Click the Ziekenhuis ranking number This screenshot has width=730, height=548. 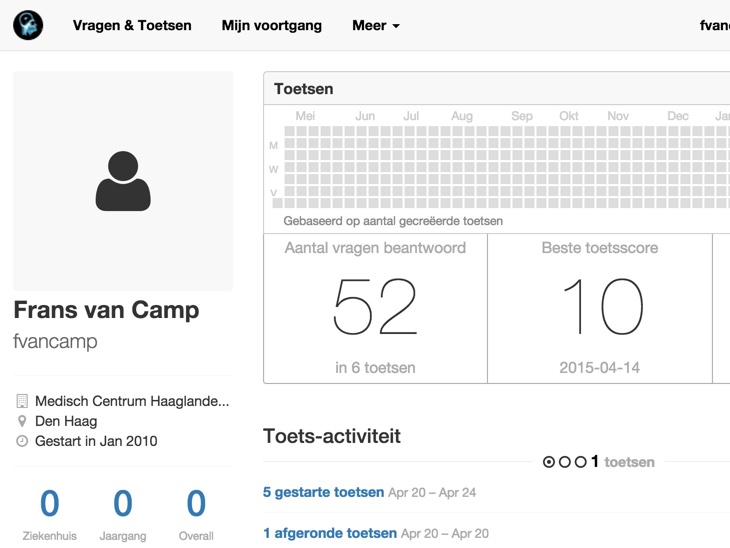50,504
